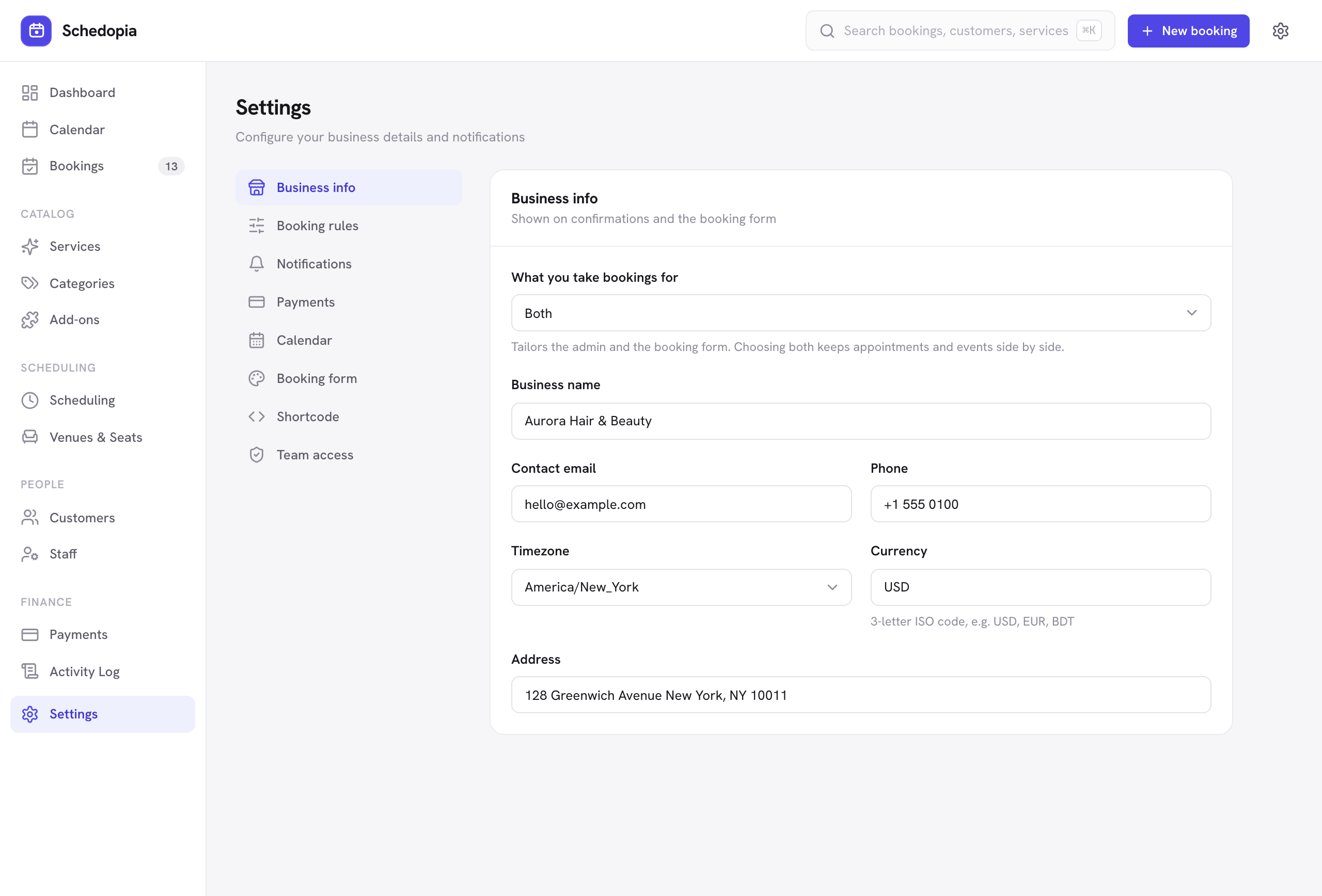1322x896 pixels.
Task: Click the Booking form palette icon
Action: pos(257,379)
